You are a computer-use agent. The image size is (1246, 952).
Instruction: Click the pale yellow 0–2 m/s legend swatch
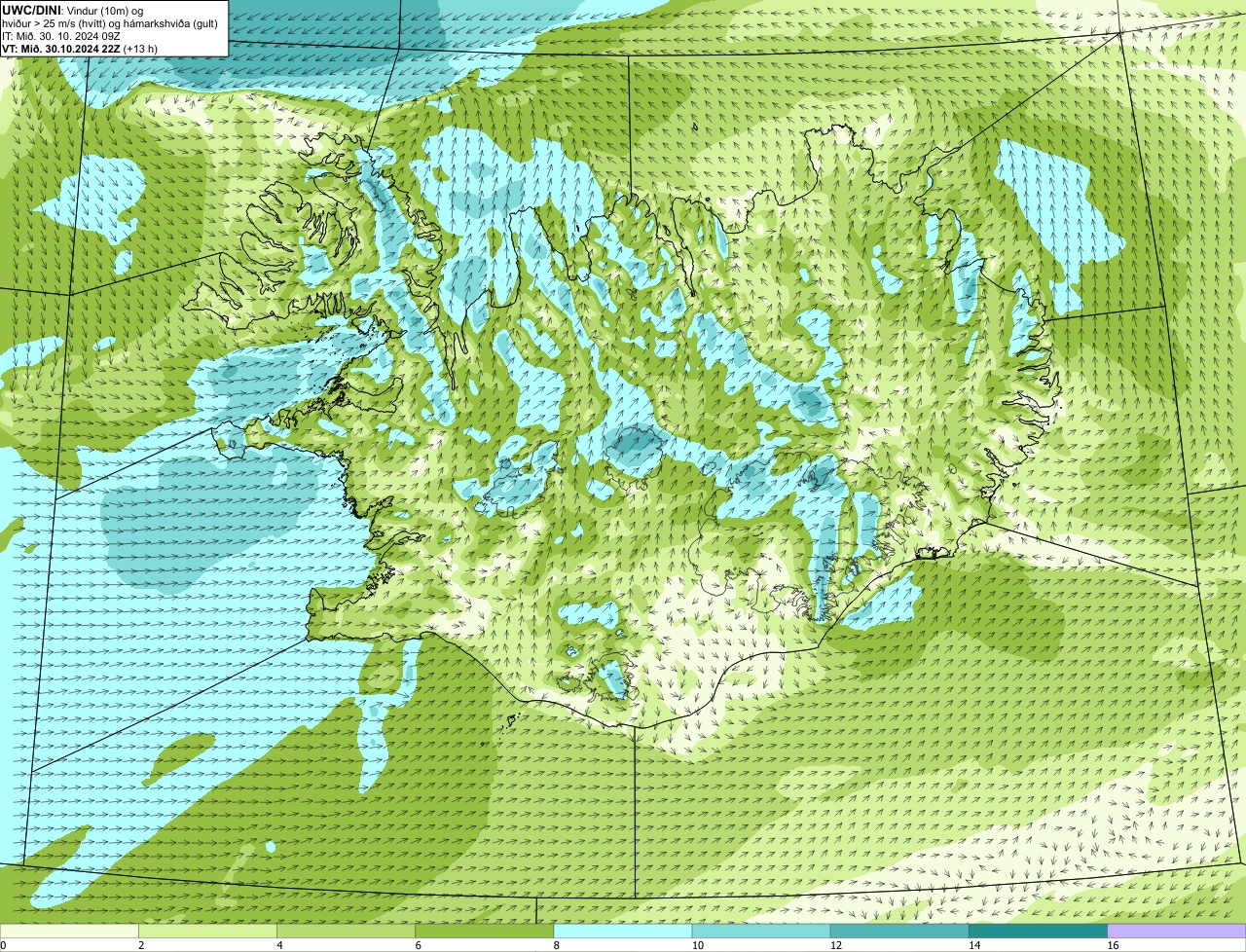tap(69, 932)
